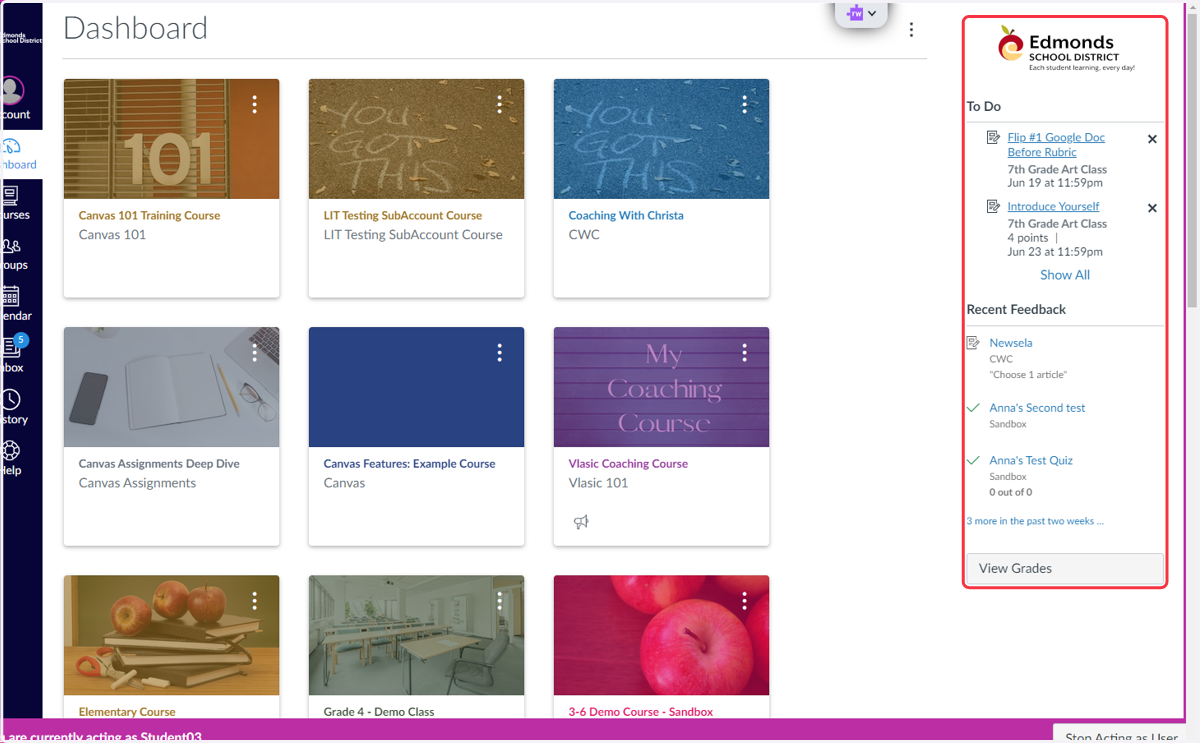Open the Dashboard icon in sidebar

tap(11, 147)
